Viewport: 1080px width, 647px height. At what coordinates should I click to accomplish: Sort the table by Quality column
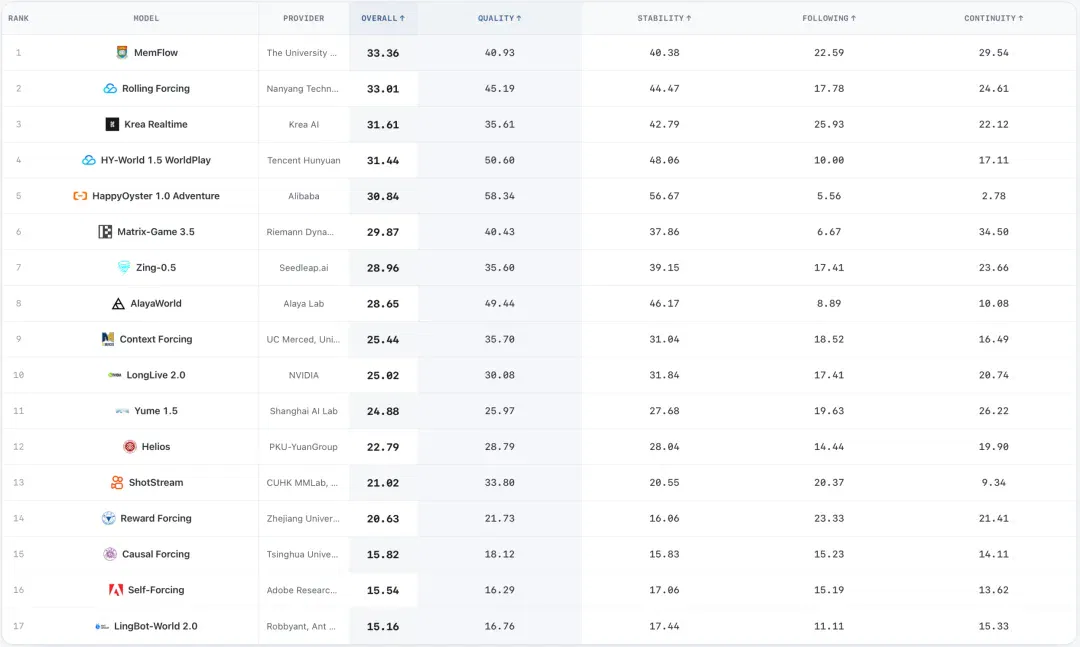(499, 18)
